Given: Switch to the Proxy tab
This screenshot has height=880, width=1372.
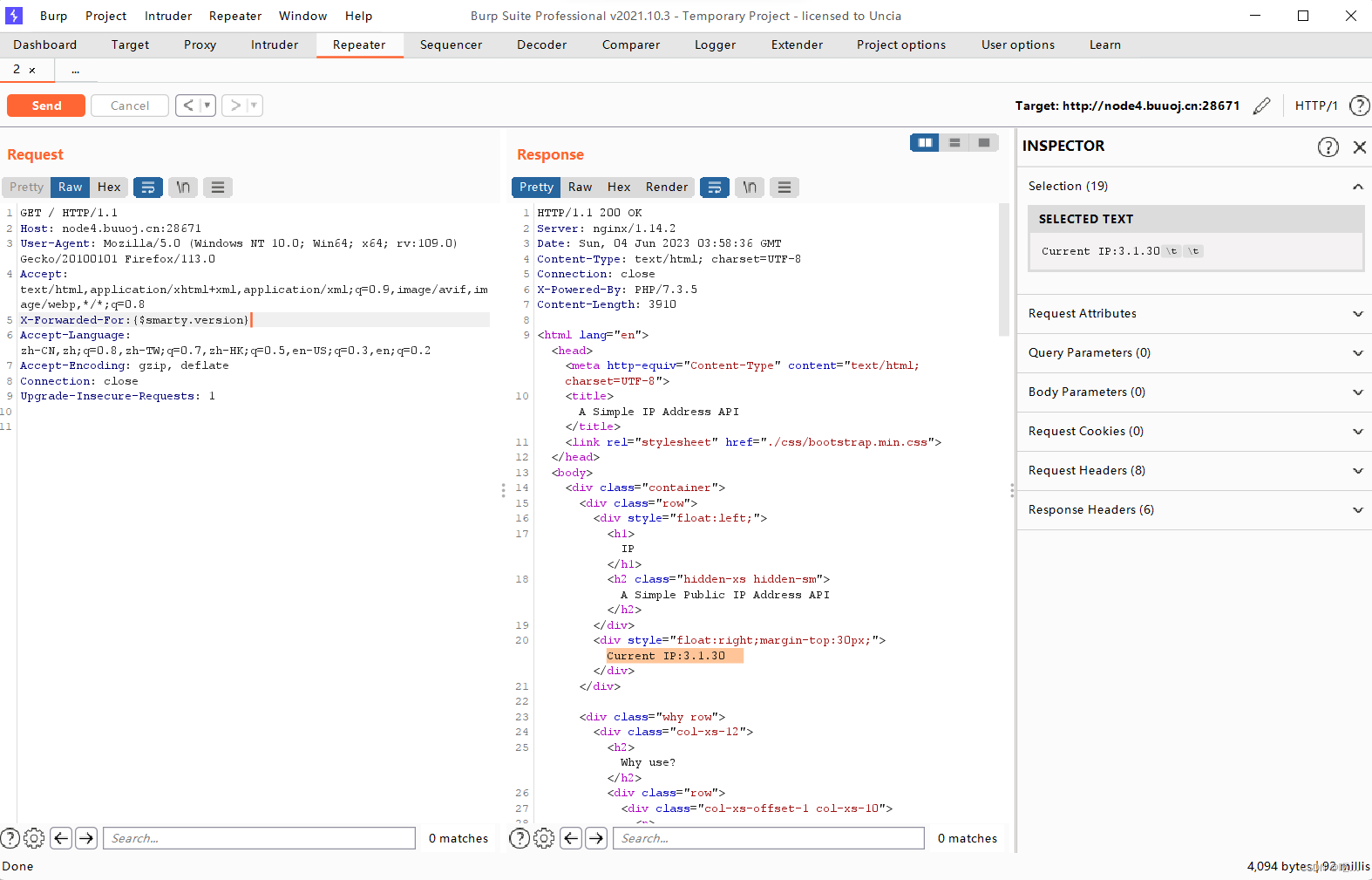Looking at the screenshot, I should tap(200, 44).
